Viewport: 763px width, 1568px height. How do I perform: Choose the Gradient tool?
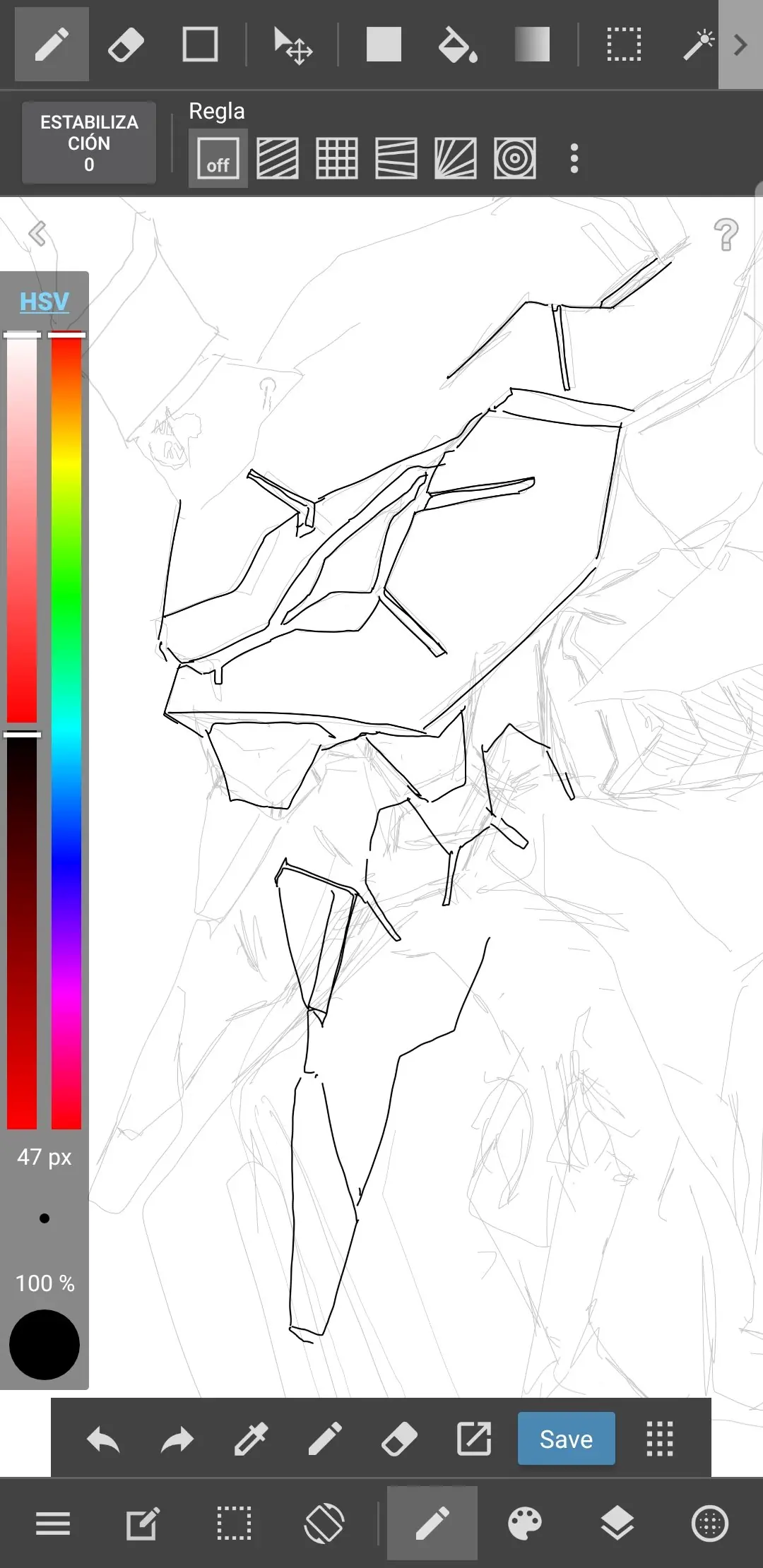532,45
